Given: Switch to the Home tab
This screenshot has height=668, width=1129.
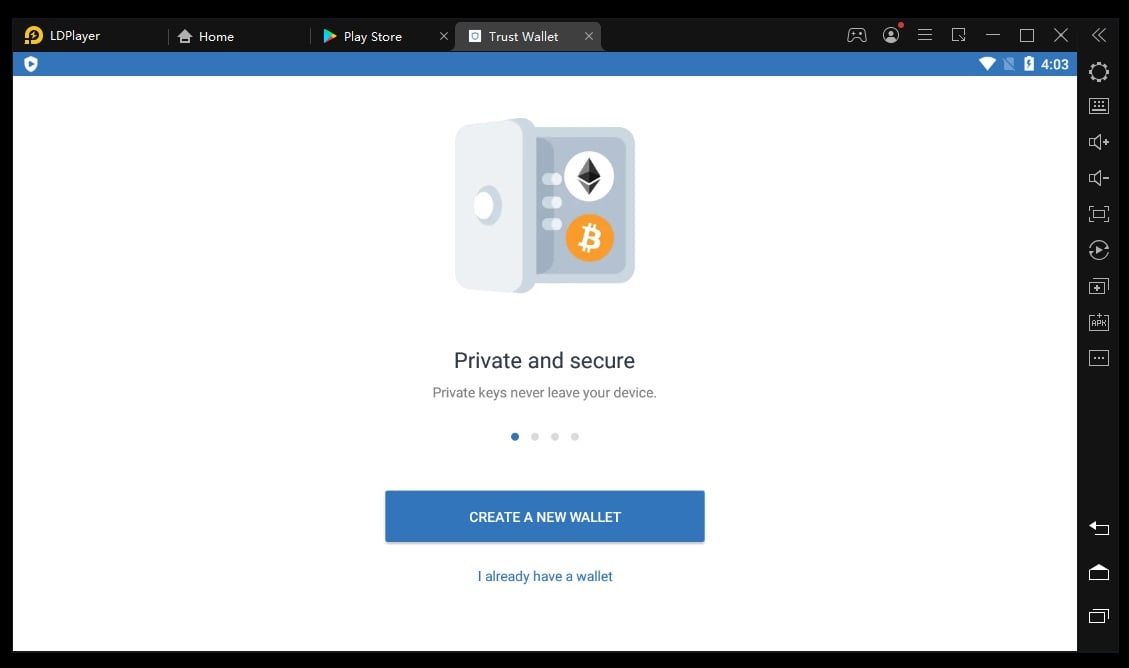Looking at the screenshot, I should pos(206,36).
